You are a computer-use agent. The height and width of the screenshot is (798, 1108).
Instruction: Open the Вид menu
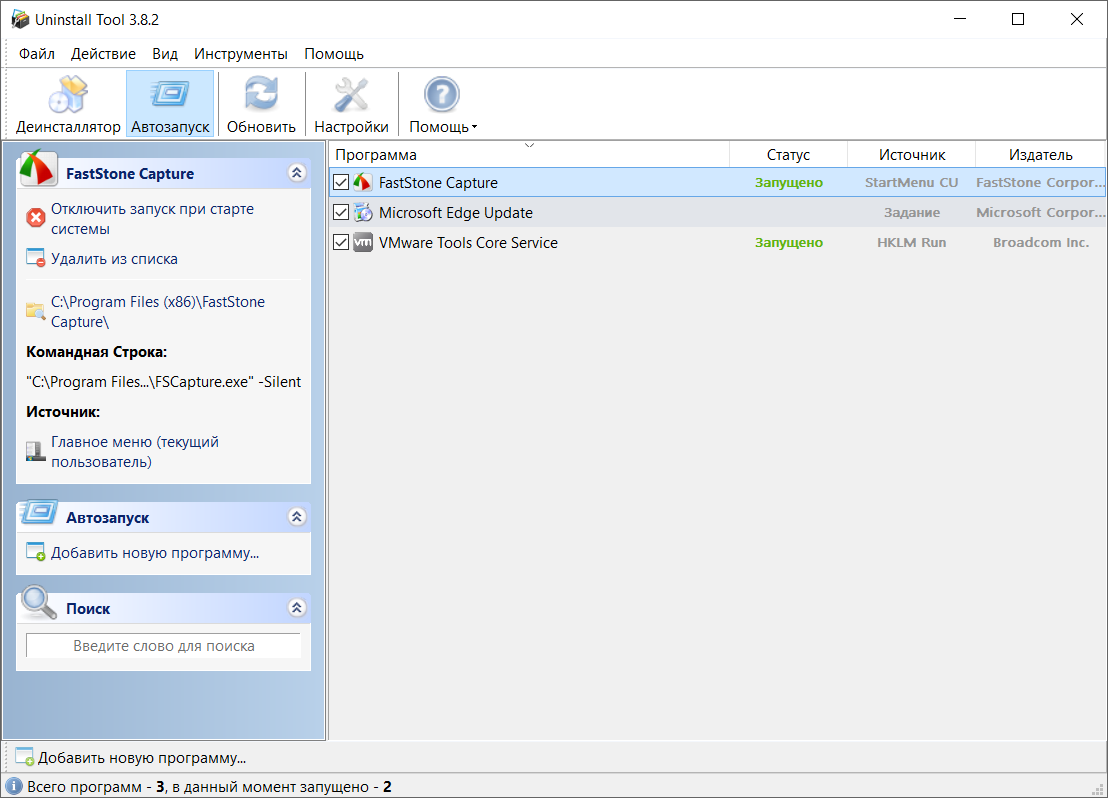[x=165, y=54]
